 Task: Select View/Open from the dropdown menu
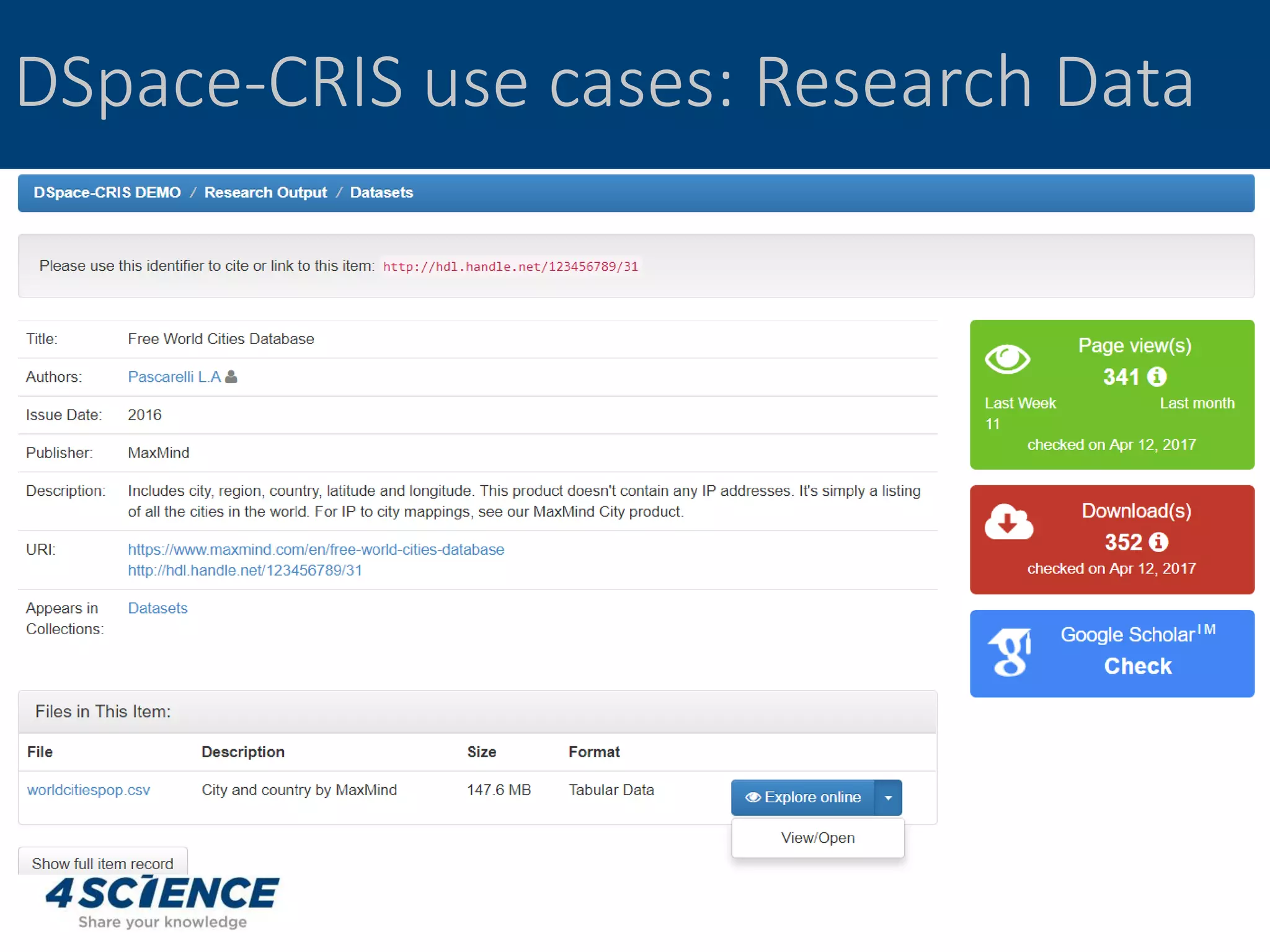tap(818, 838)
